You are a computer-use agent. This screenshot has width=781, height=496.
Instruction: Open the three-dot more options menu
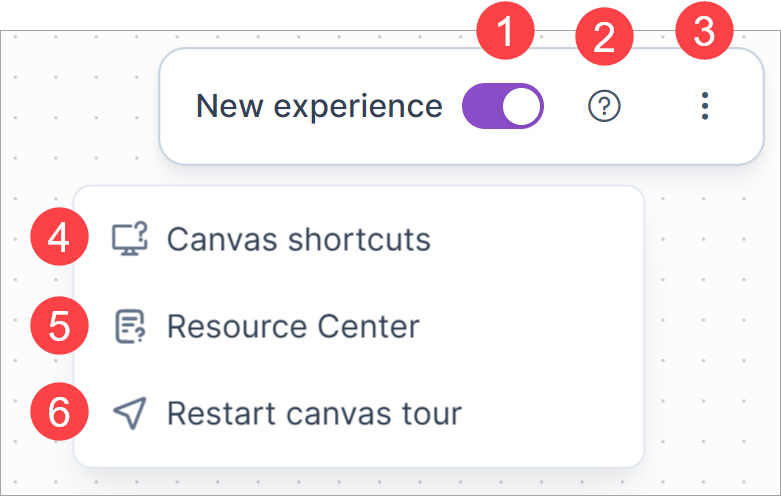coord(705,106)
